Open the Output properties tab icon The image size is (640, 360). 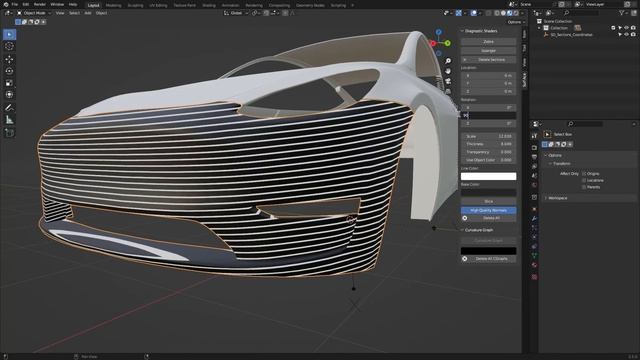click(x=534, y=157)
